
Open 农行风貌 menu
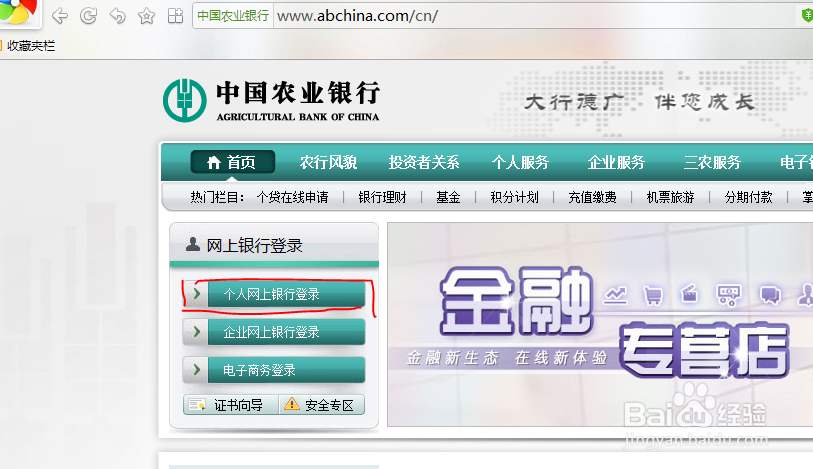click(x=328, y=162)
